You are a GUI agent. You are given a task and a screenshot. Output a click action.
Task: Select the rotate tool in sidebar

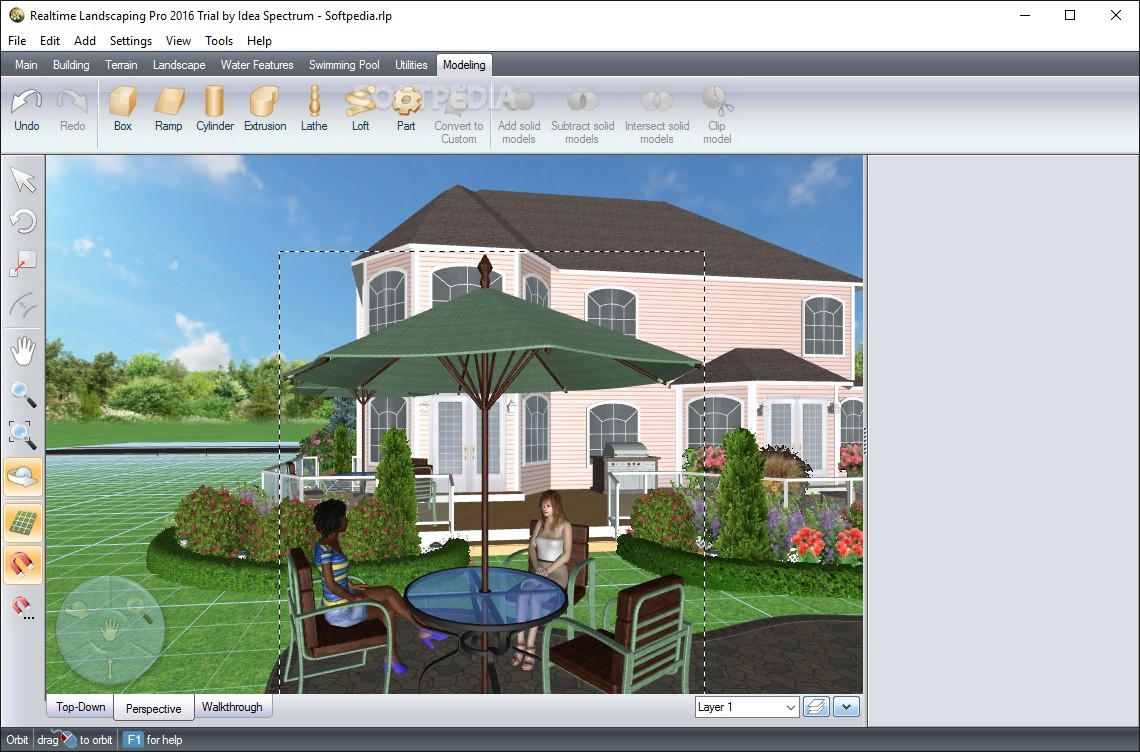click(x=23, y=221)
